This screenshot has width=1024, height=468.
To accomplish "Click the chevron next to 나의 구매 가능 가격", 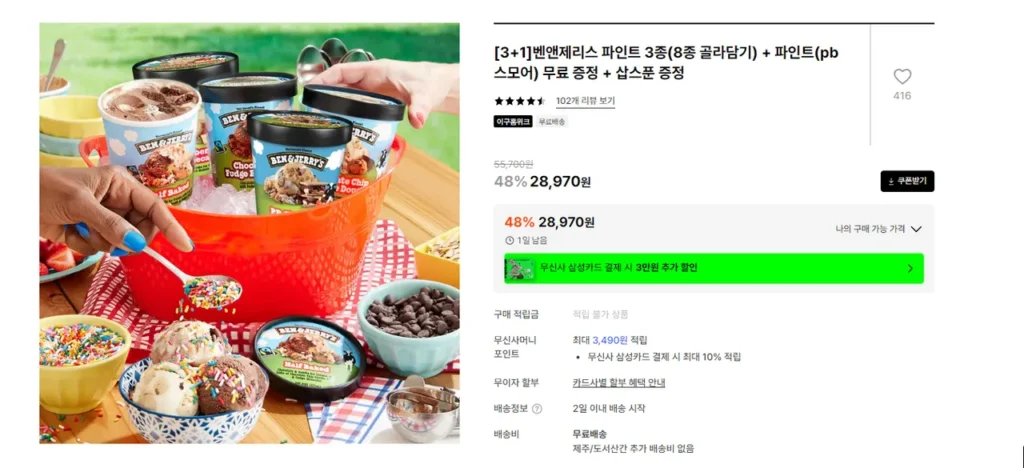I will (x=916, y=229).
